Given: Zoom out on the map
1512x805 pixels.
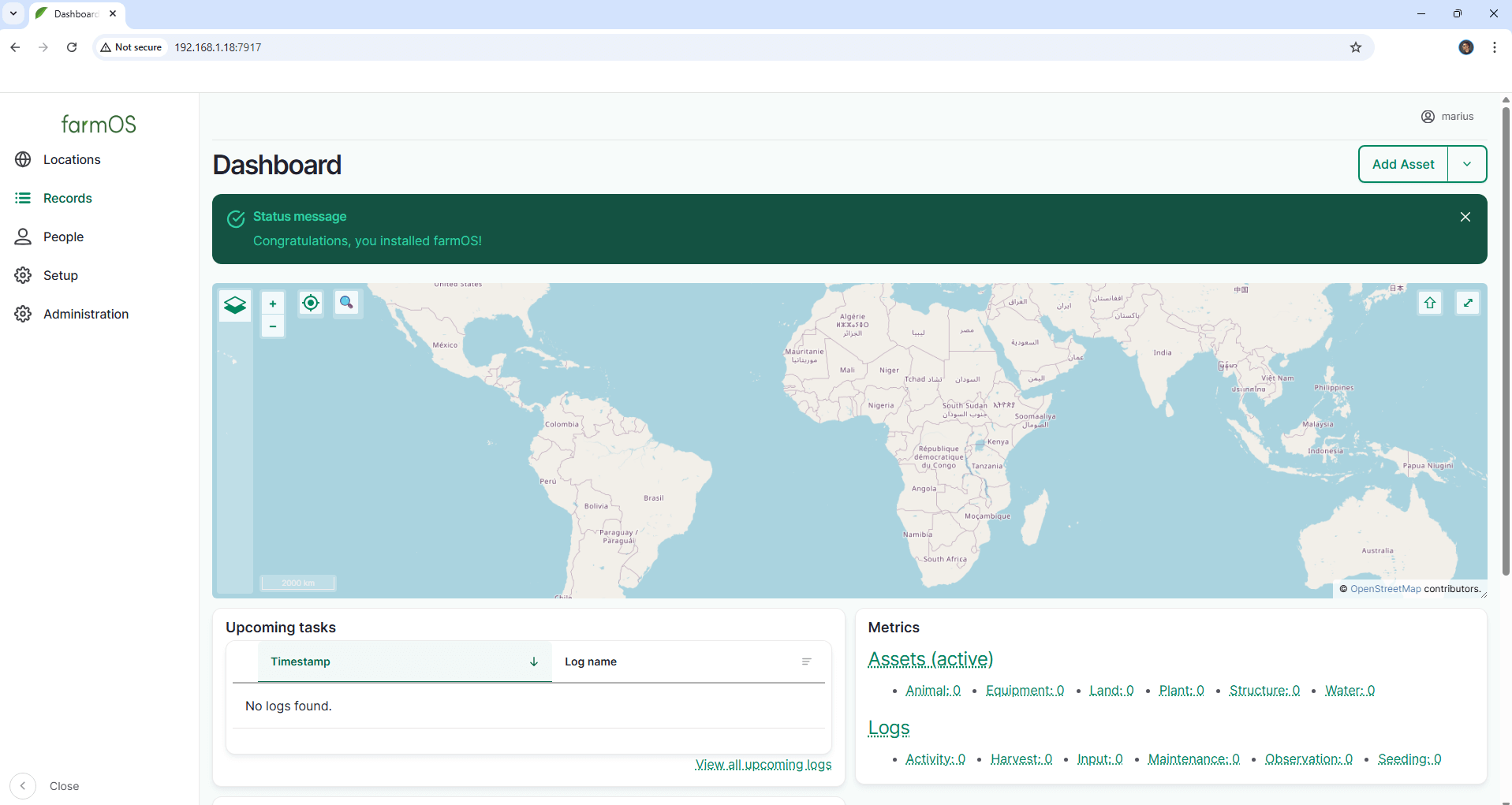Looking at the screenshot, I should [x=273, y=326].
